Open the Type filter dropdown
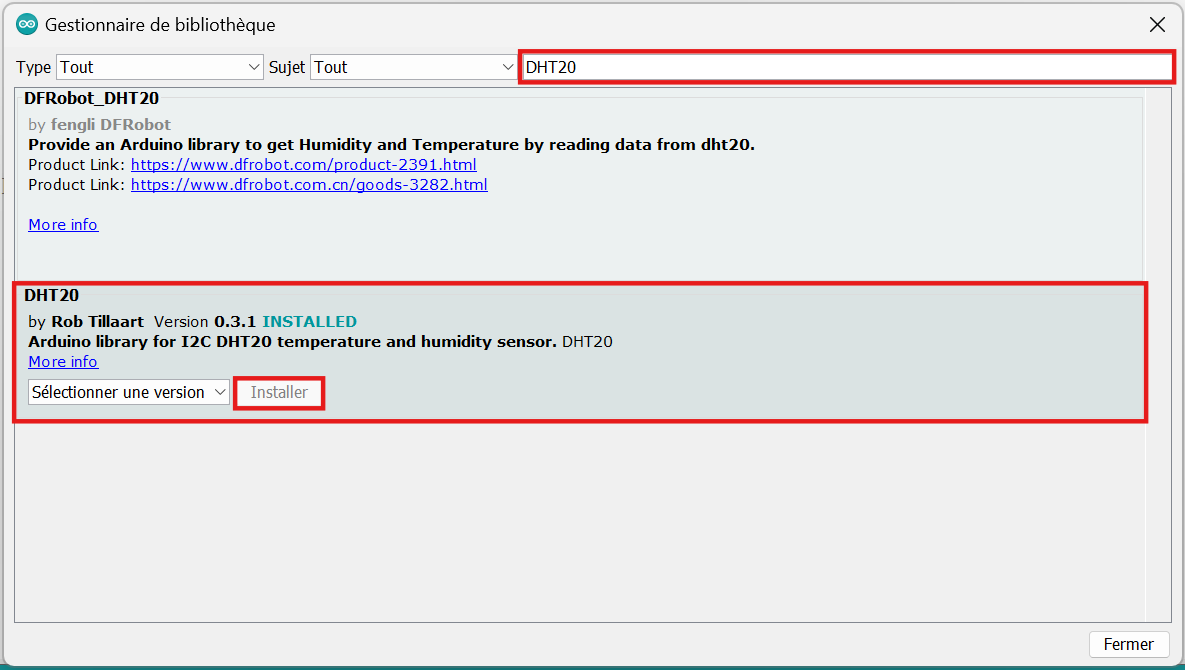Image resolution: width=1185 pixels, height=670 pixels. pyautogui.click(x=159, y=67)
